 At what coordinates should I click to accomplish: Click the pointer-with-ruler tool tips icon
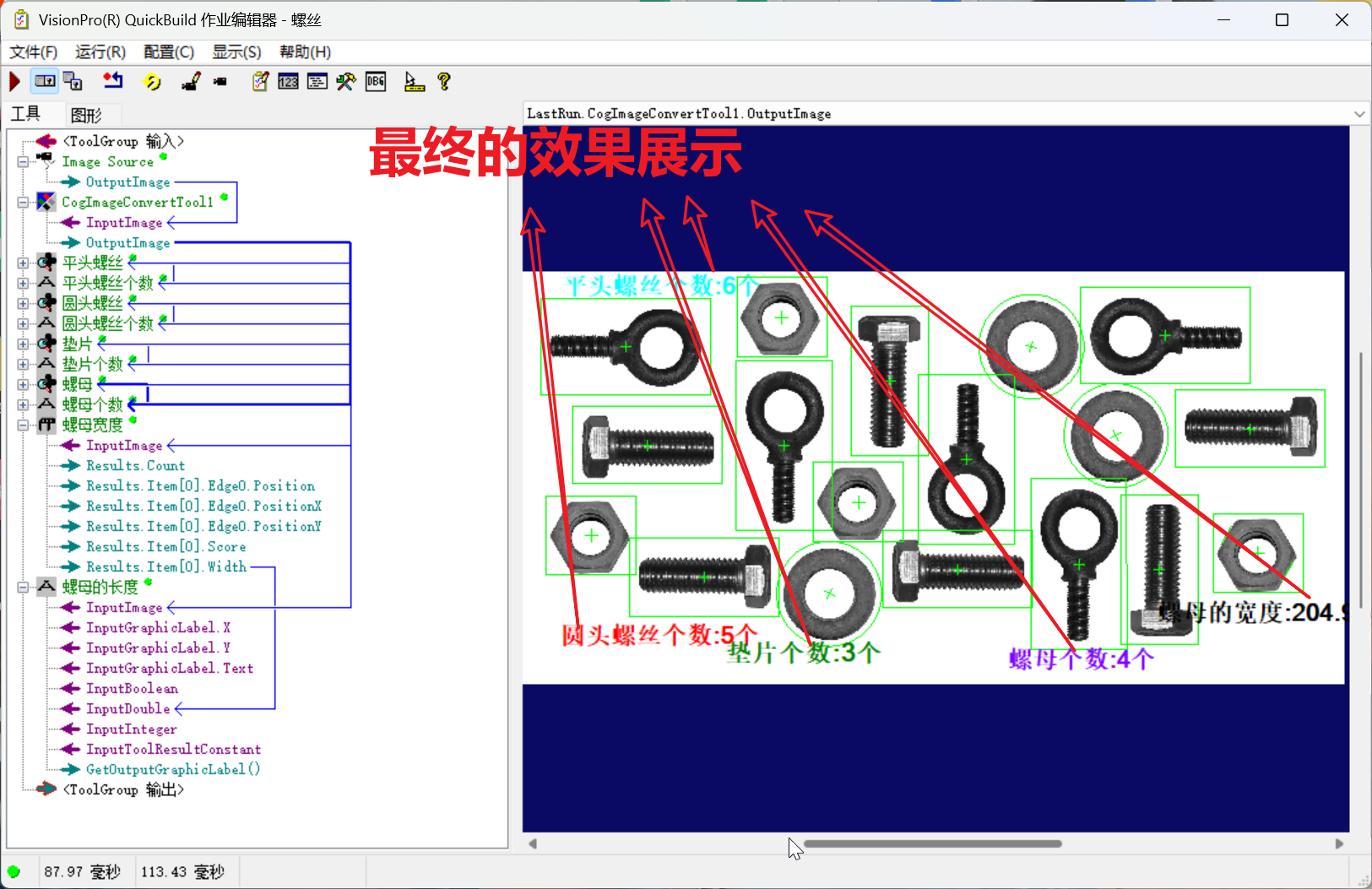415,82
